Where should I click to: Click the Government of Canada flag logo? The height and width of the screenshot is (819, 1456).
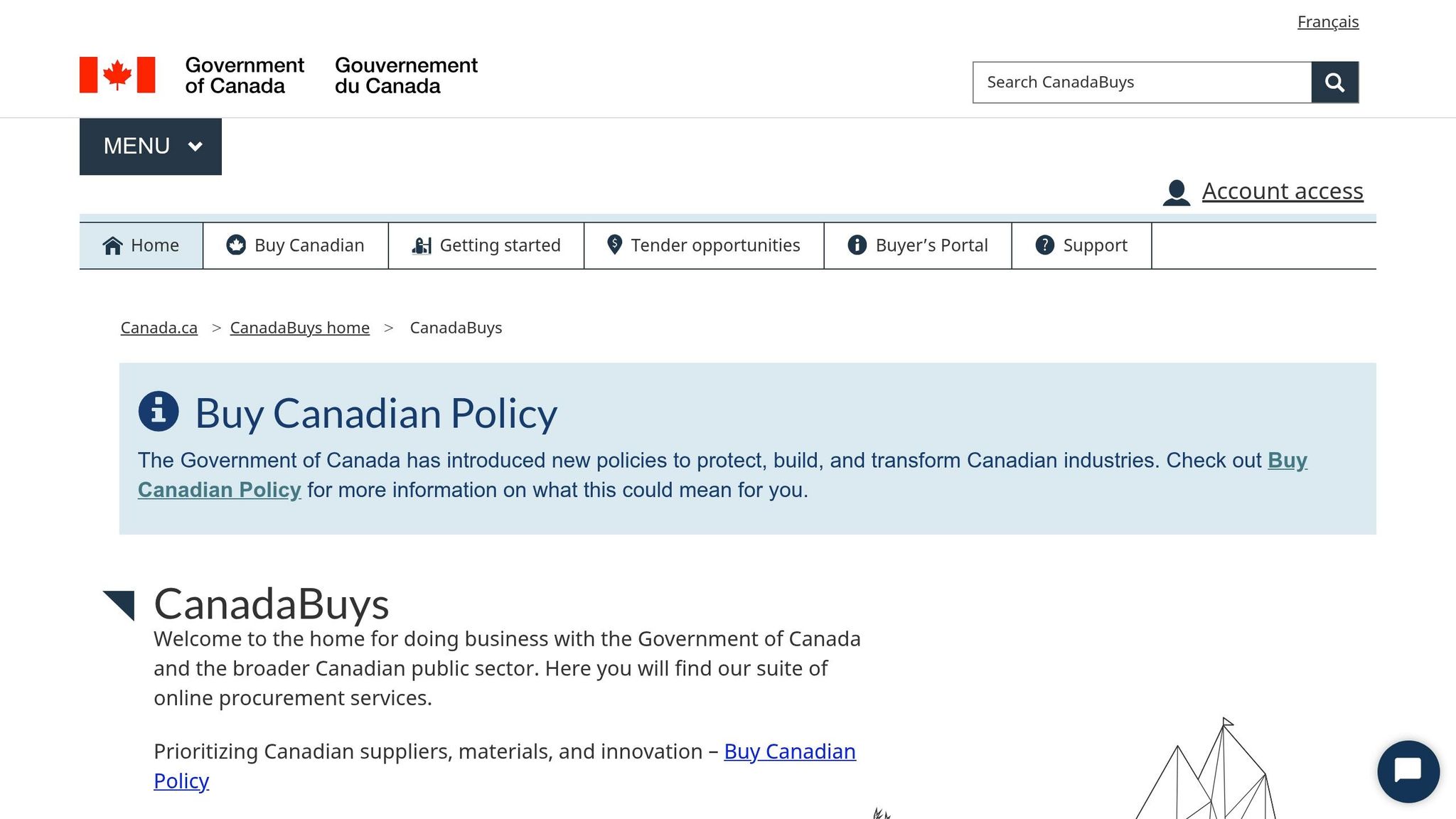[117, 75]
